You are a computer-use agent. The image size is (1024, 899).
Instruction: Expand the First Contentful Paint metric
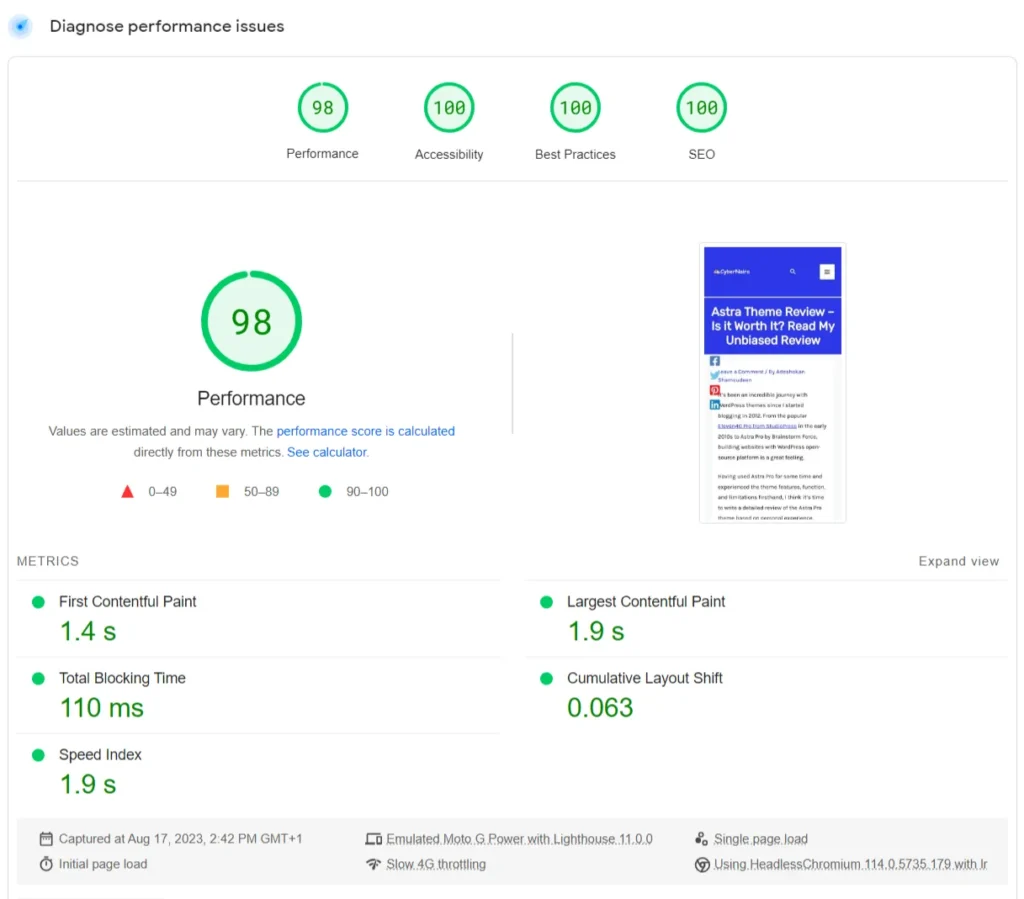point(128,601)
